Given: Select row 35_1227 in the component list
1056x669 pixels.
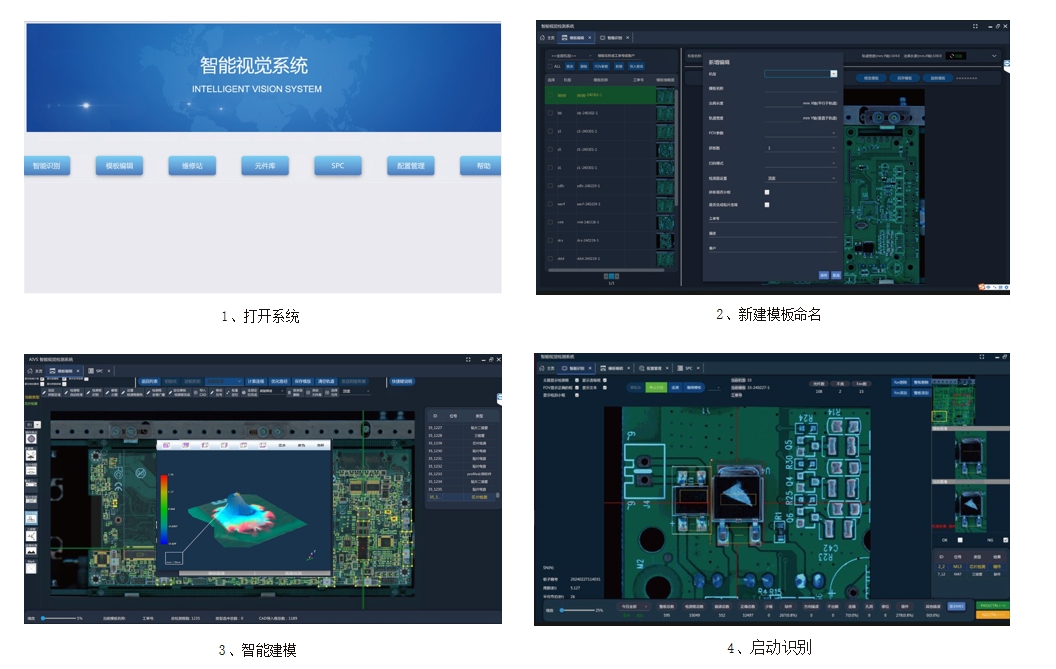Looking at the screenshot, I should [x=461, y=428].
